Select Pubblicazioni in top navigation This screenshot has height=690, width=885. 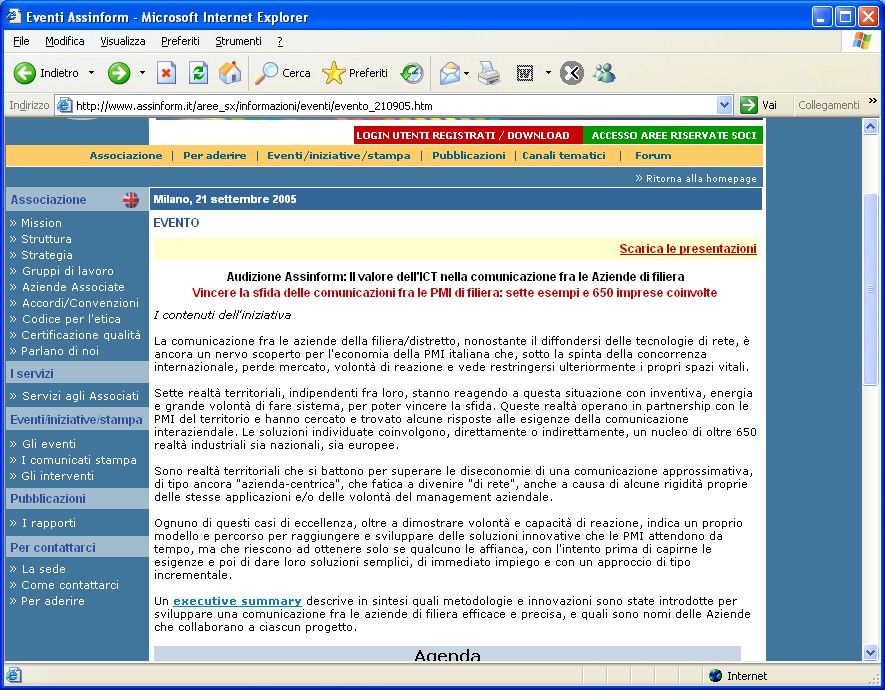click(x=468, y=156)
